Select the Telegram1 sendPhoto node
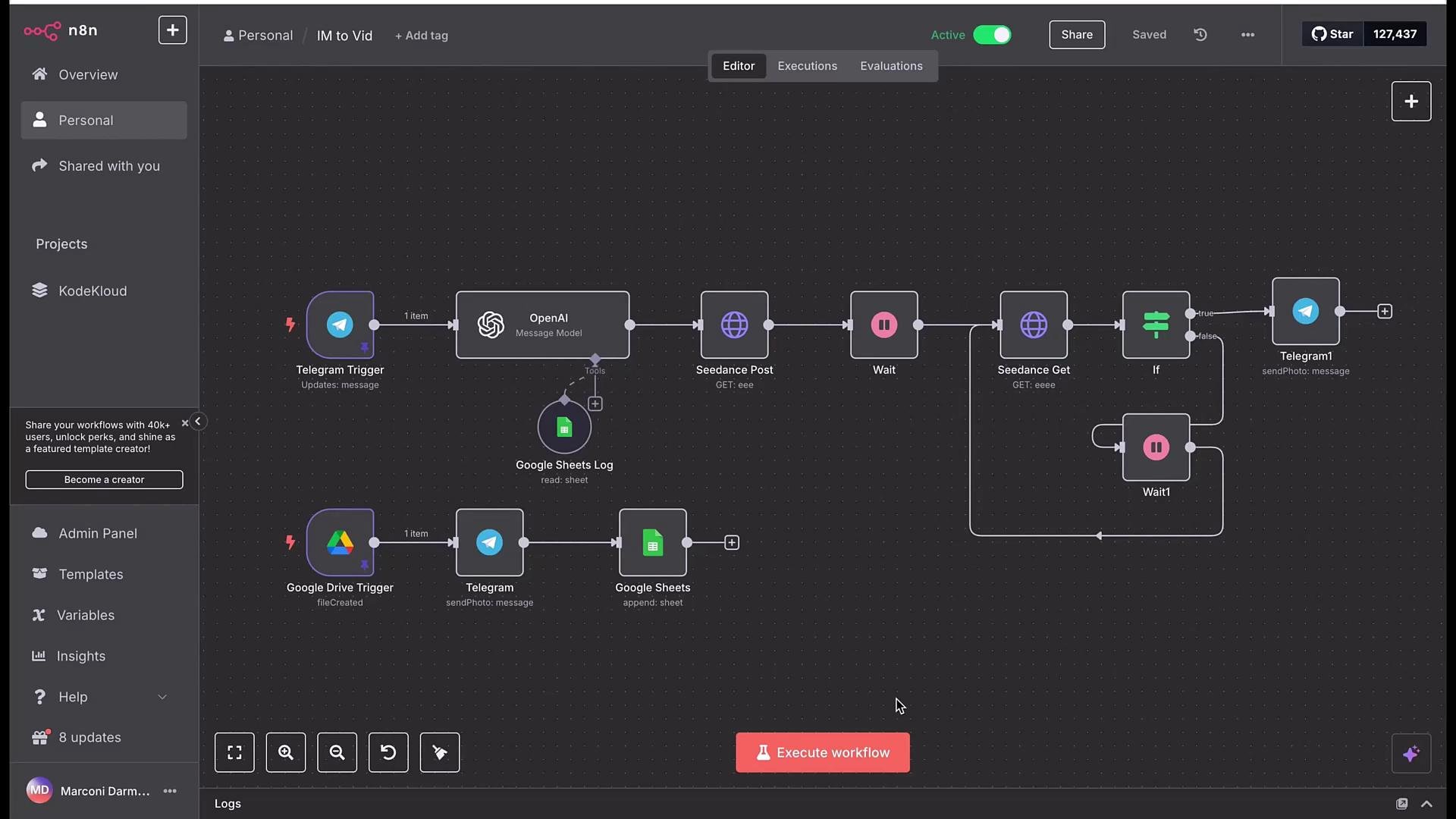1456x819 pixels. (1305, 311)
